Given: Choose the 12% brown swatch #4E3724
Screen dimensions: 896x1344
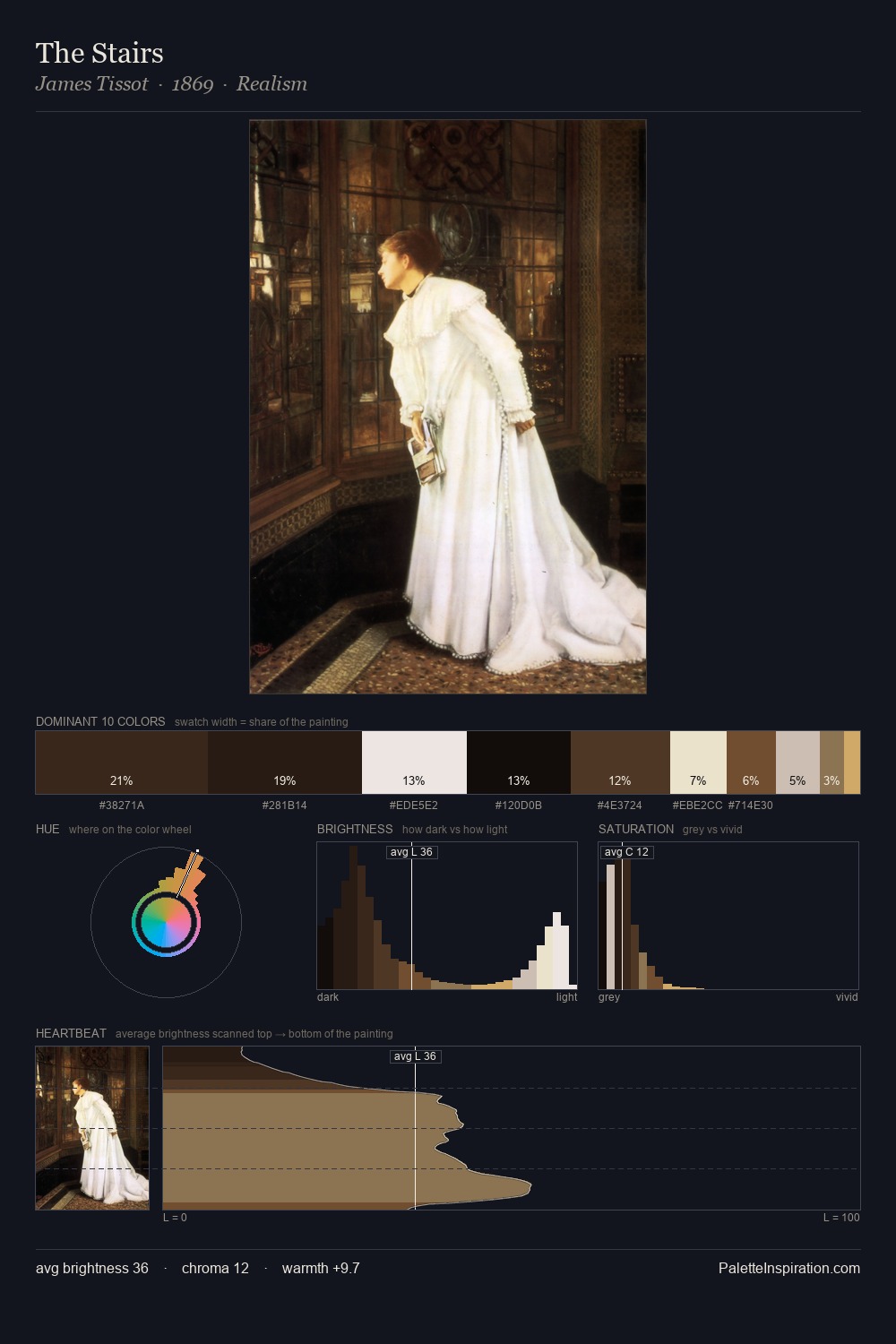Looking at the screenshot, I should click(x=620, y=762).
